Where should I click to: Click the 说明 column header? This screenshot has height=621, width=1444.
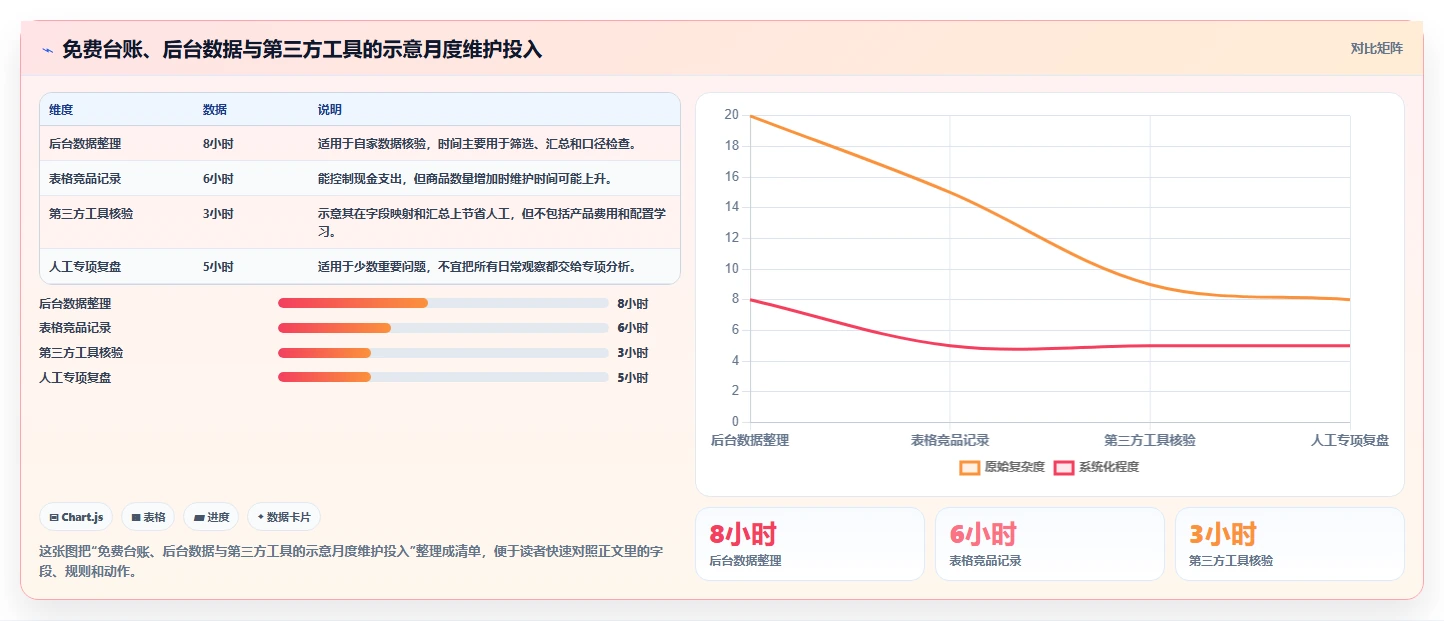(x=330, y=109)
